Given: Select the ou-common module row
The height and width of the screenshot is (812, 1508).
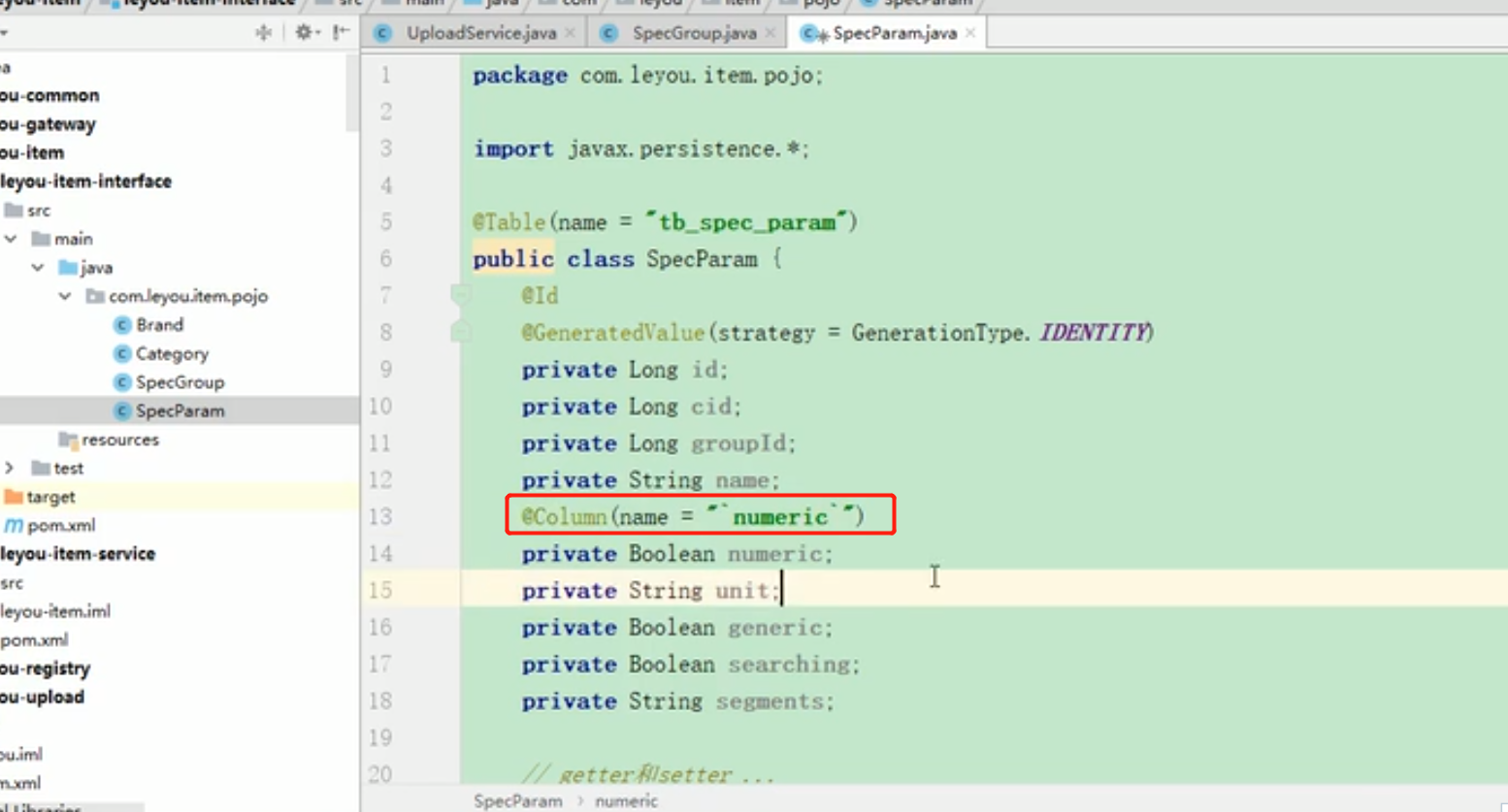Looking at the screenshot, I should [49, 95].
